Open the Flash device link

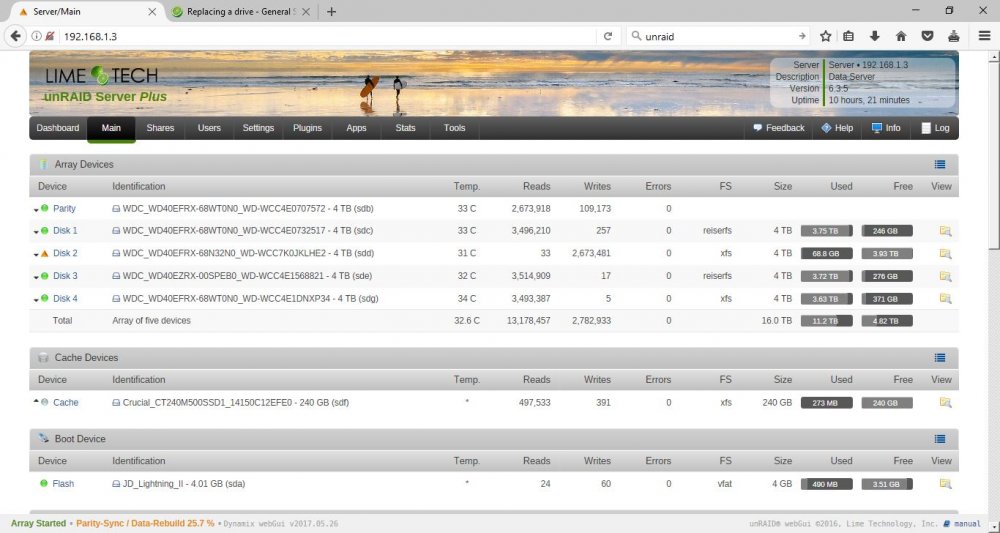(63, 484)
